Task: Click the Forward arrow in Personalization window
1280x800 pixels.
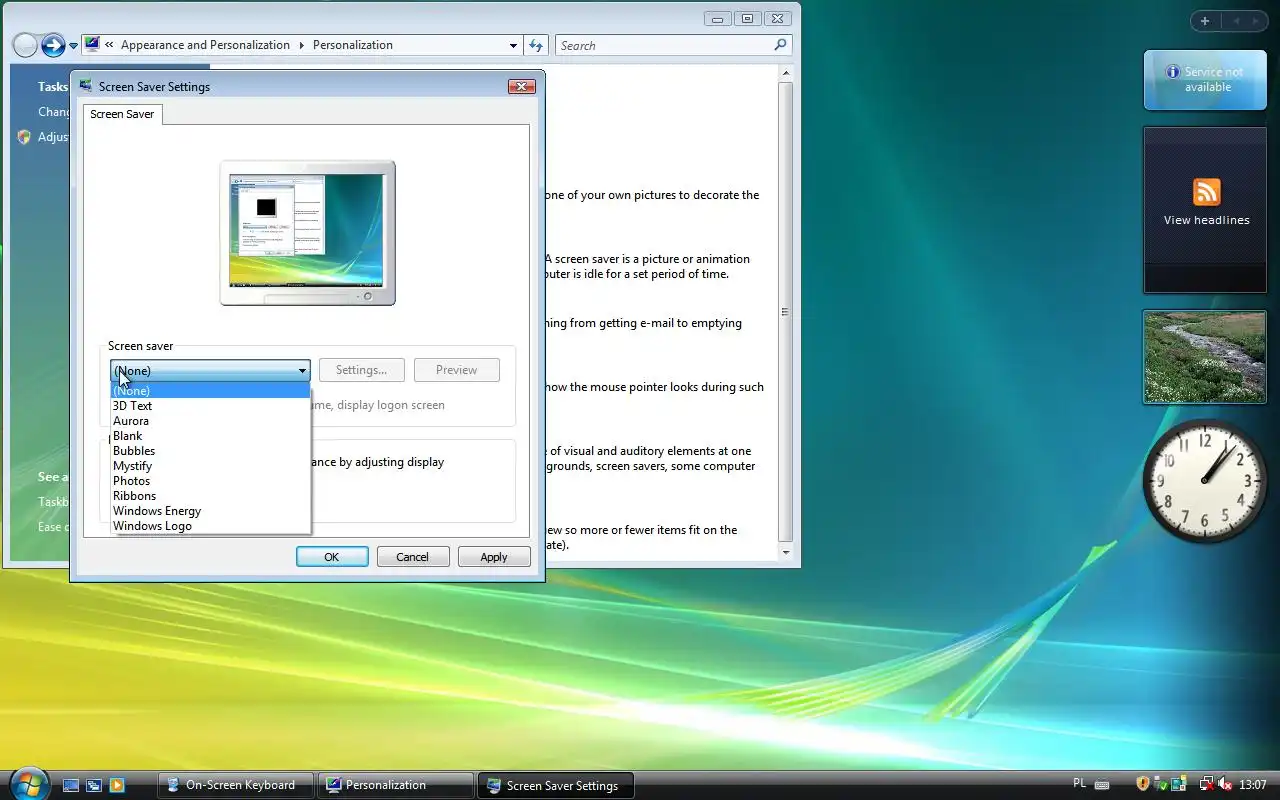Action: coord(53,45)
